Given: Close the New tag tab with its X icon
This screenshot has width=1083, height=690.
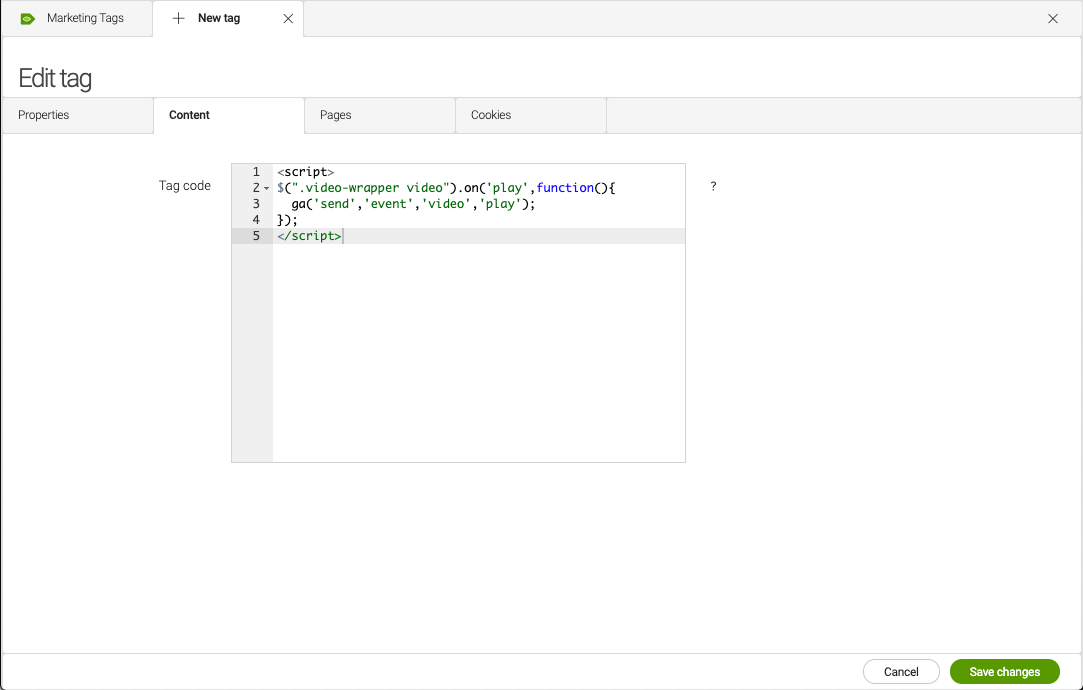Looking at the screenshot, I should (288, 18).
